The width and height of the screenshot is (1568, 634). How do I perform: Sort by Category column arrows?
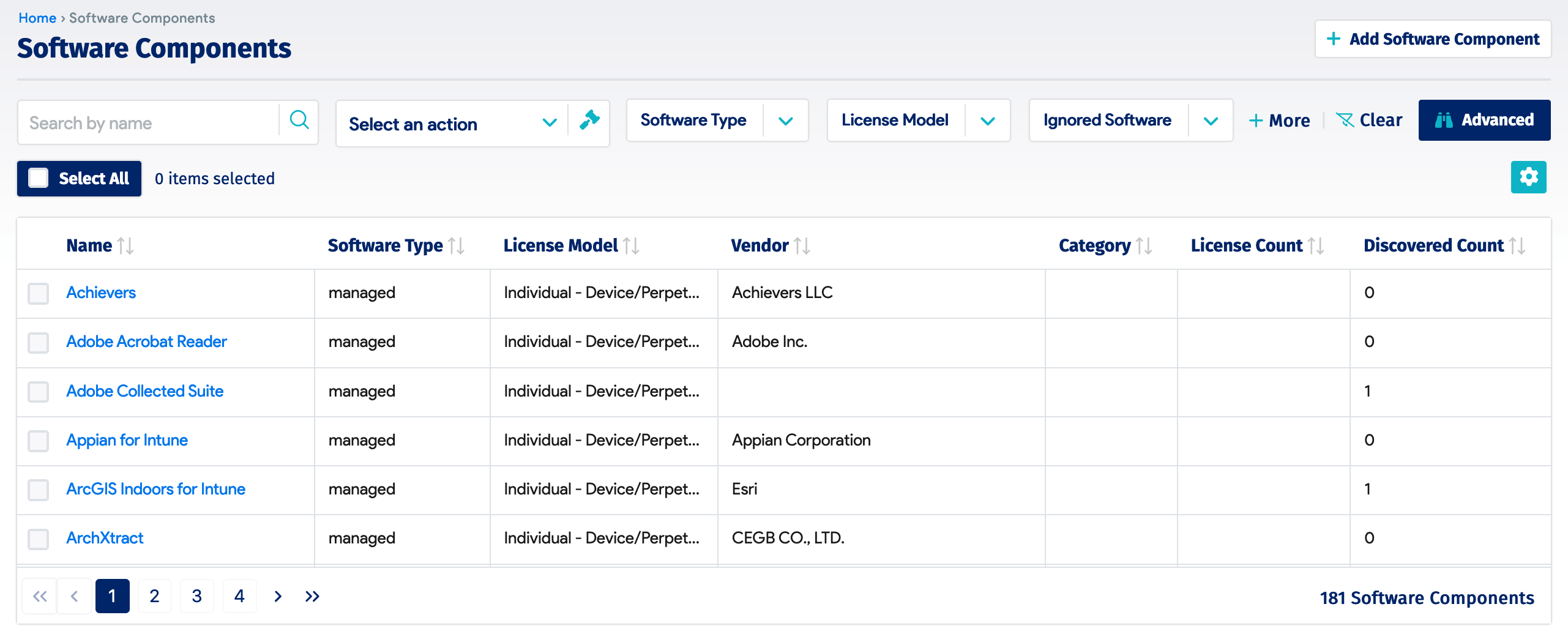[x=1144, y=246]
